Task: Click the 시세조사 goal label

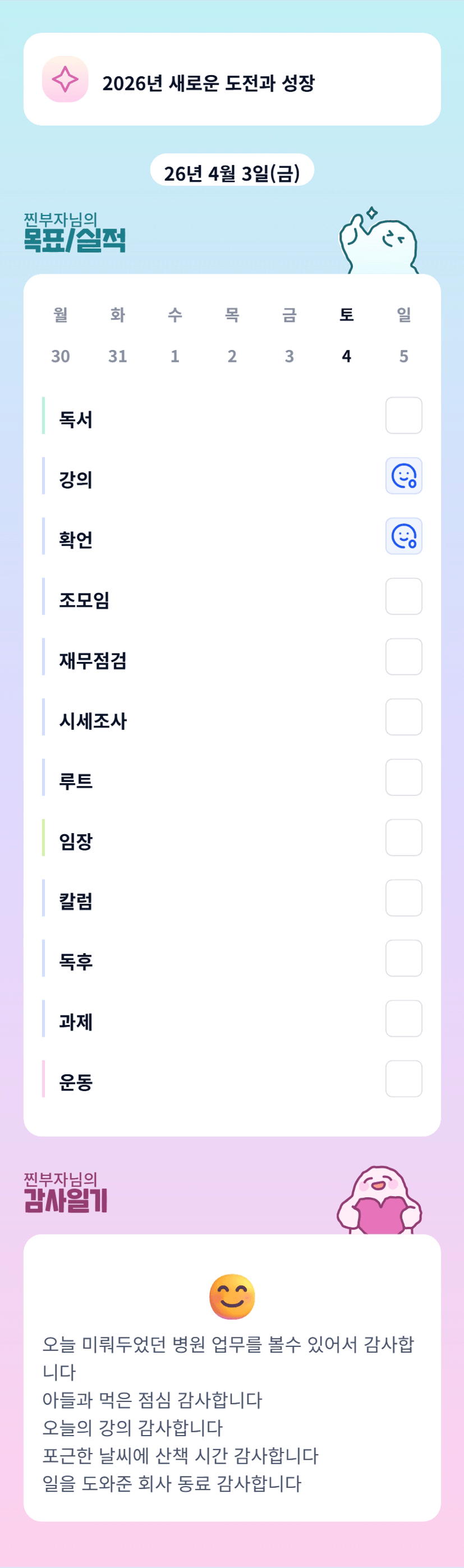Action: click(x=93, y=720)
